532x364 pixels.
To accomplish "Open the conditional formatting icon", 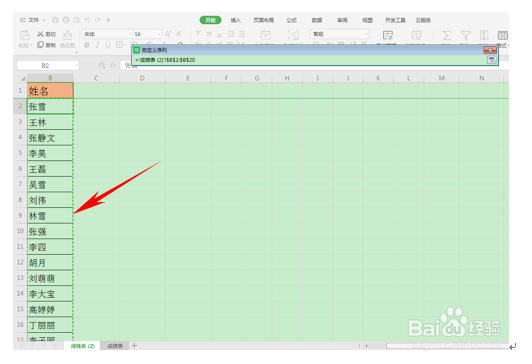I will point(388,35).
